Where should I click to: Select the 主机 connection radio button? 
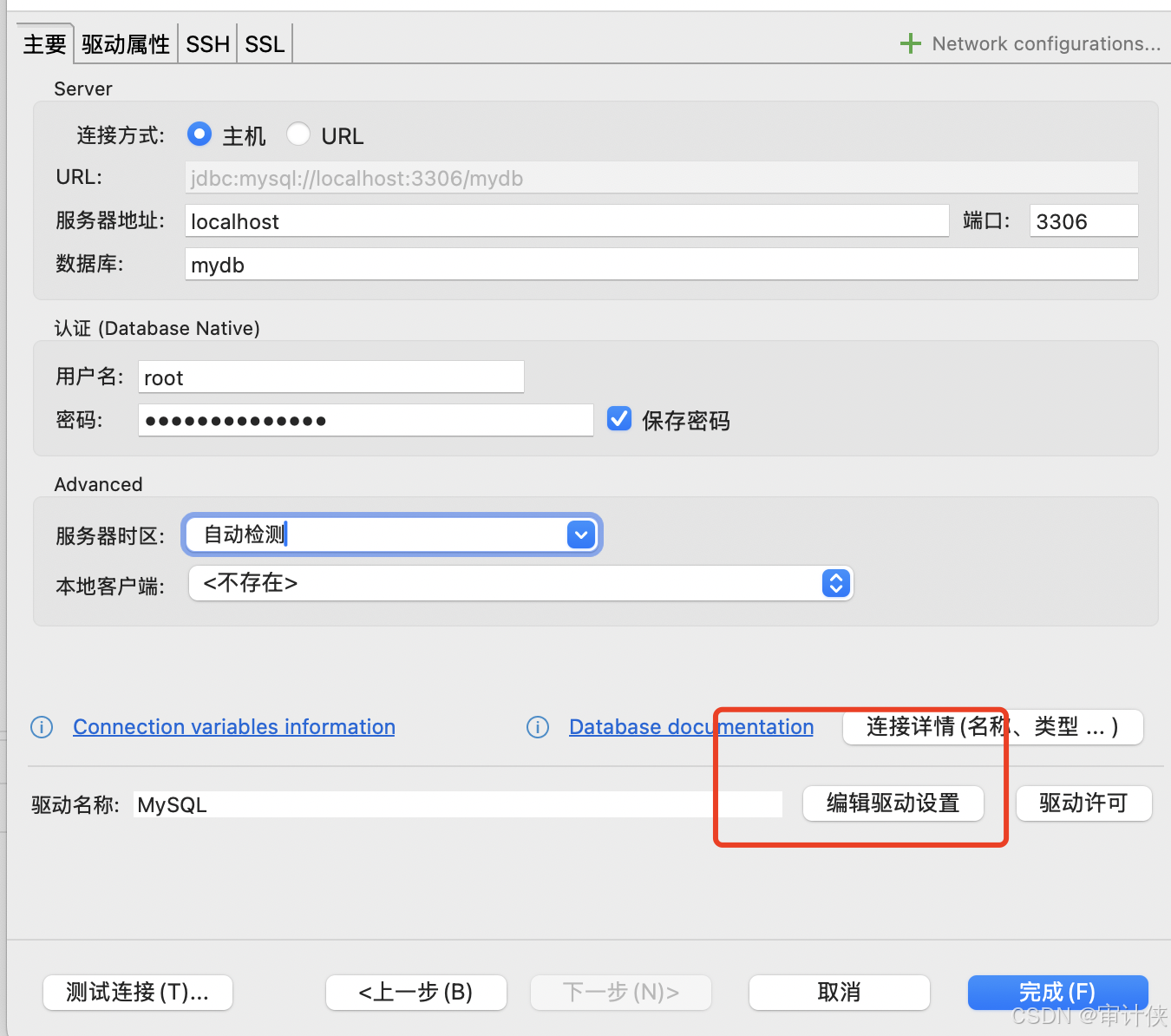pyautogui.click(x=200, y=134)
